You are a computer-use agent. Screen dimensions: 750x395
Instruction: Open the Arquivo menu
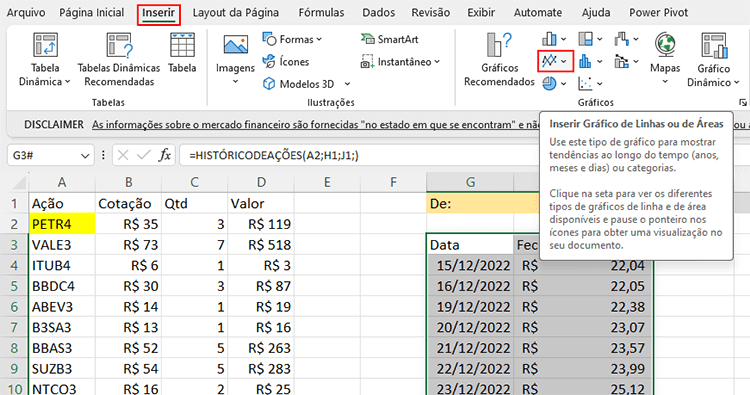[26, 13]
